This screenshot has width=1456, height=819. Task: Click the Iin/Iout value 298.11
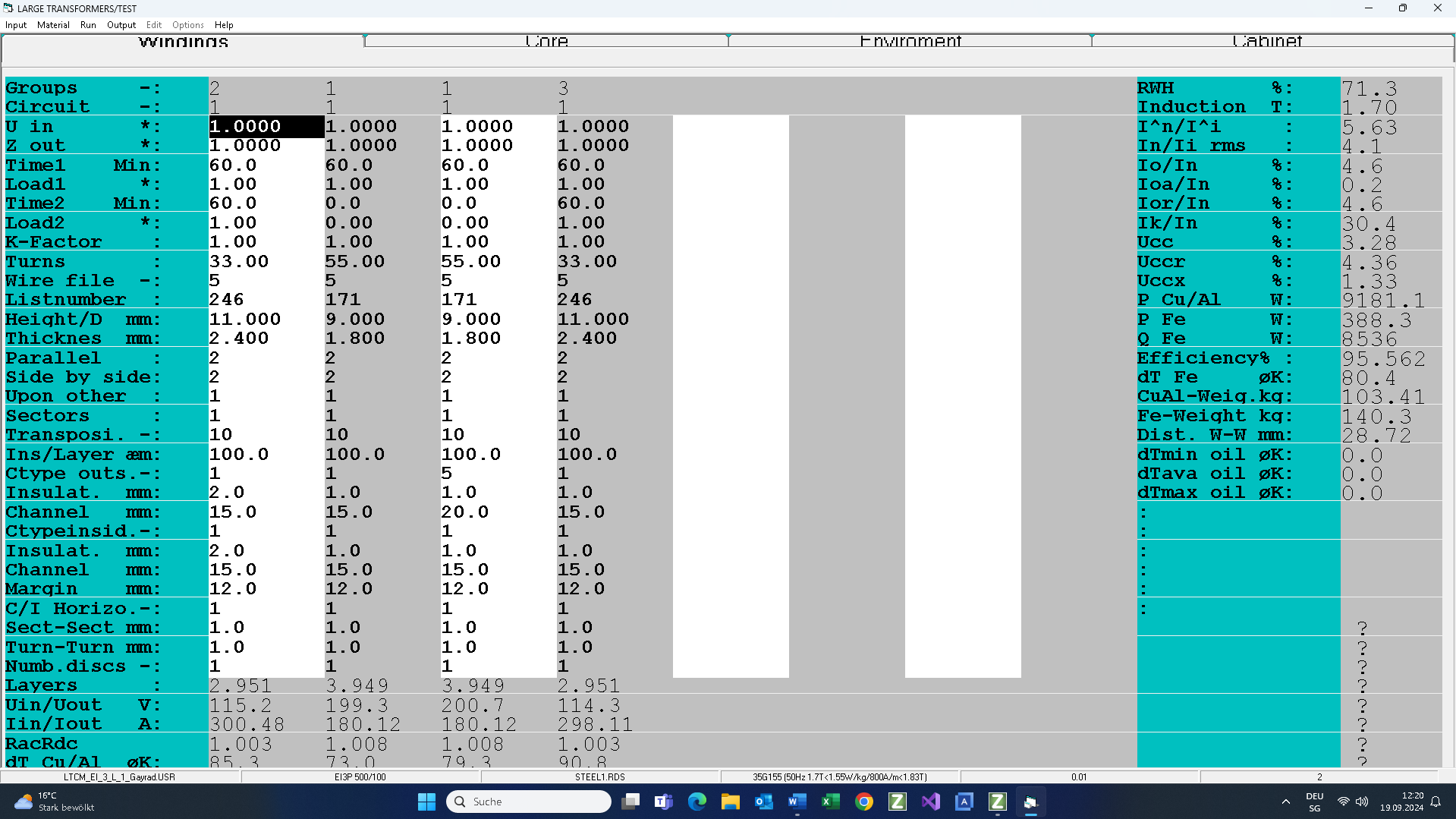coord(595,725)
